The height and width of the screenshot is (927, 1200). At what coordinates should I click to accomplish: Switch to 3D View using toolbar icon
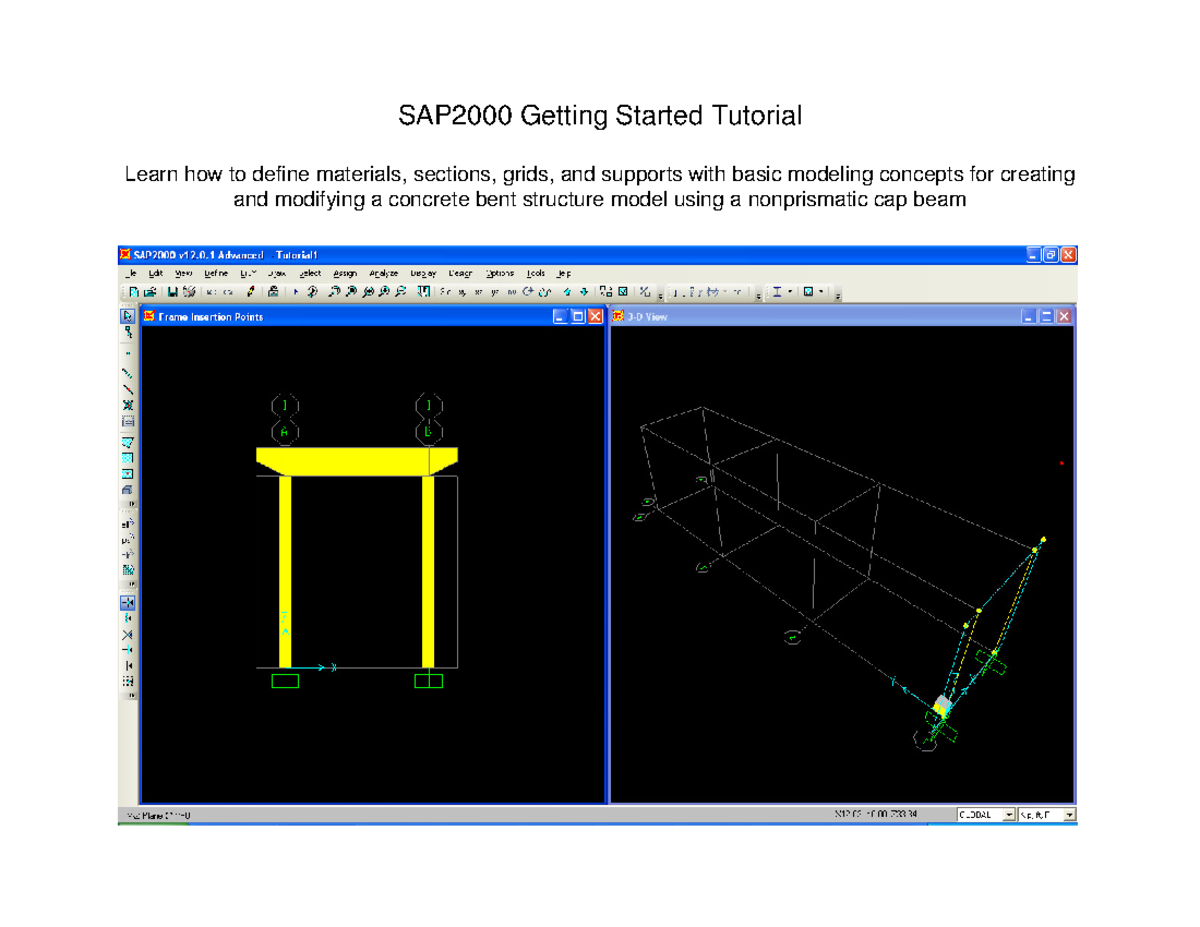444,292
